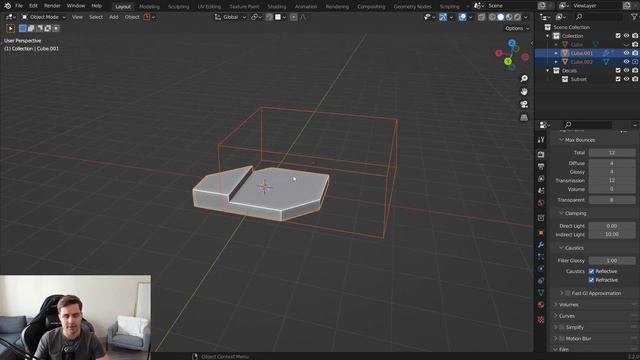Click the green Y axis on gizmo
The width and height of the screenshot is (640, 360).
pyautogui.click(x=508, y=61)
